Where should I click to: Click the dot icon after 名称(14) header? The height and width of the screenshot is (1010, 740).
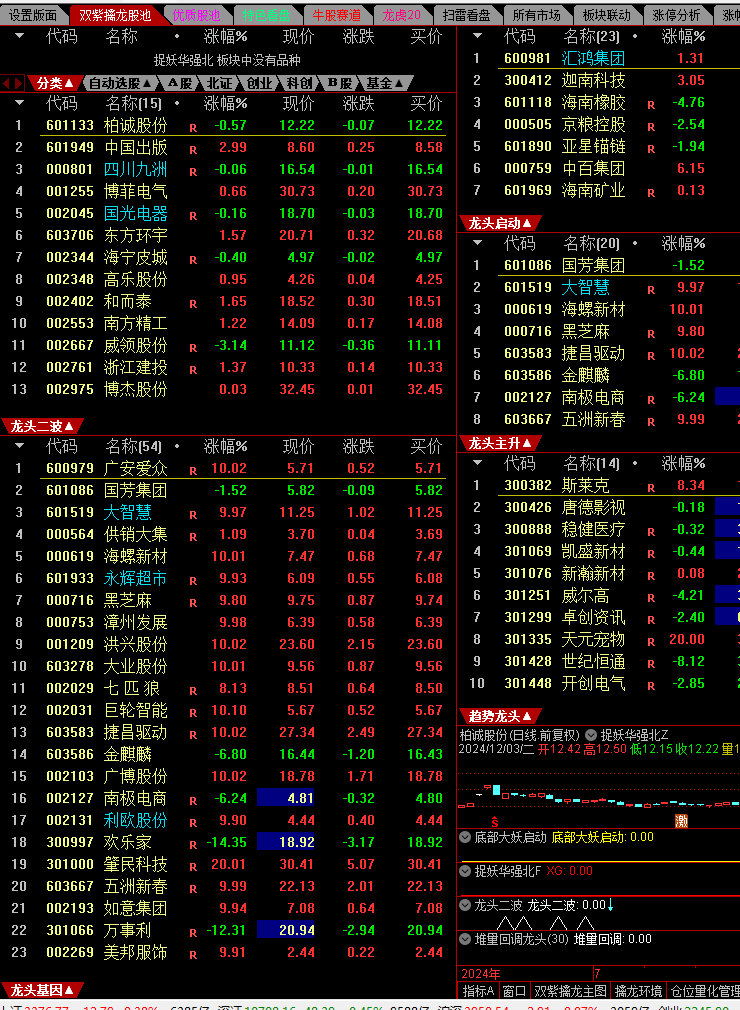tap(634, 462)
